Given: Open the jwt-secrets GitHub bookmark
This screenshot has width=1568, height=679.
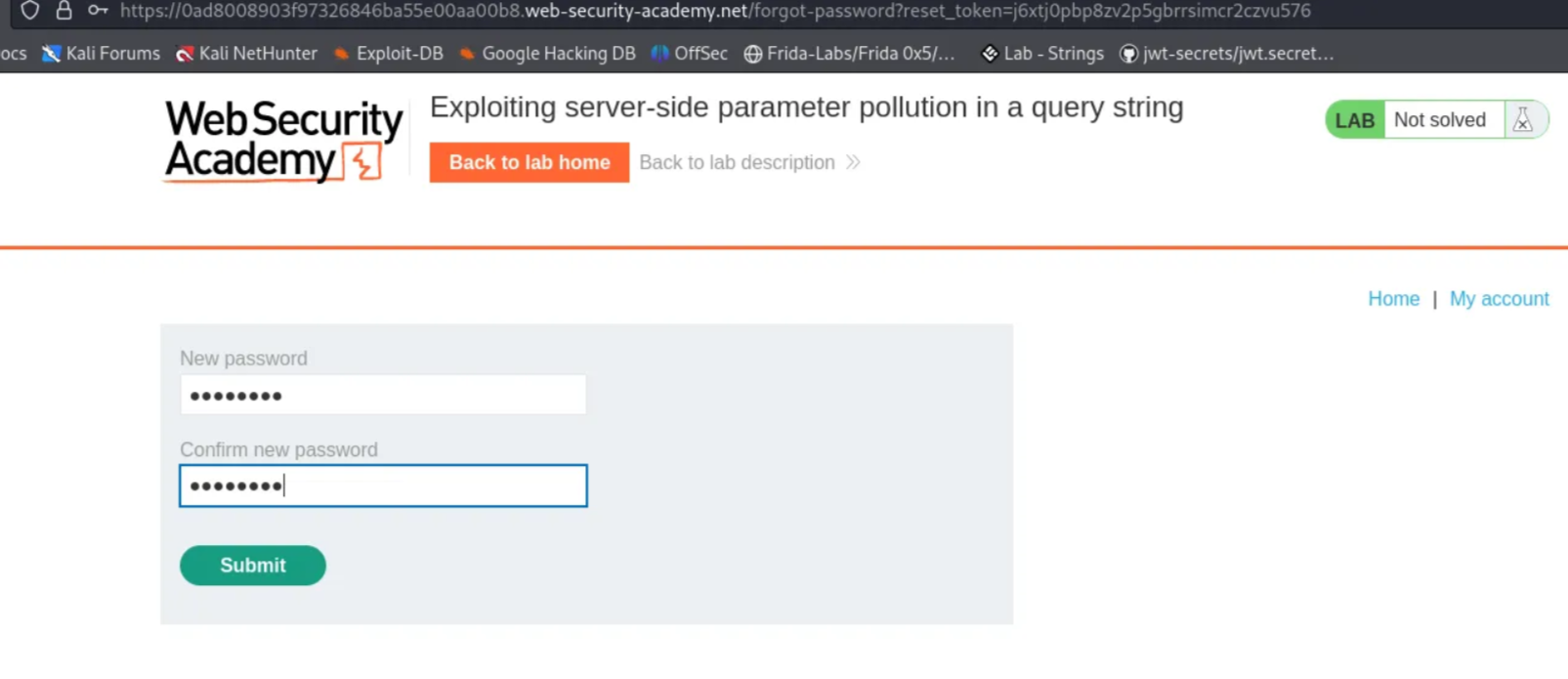Looking at the screenshot, I should tap(1226, 54).
